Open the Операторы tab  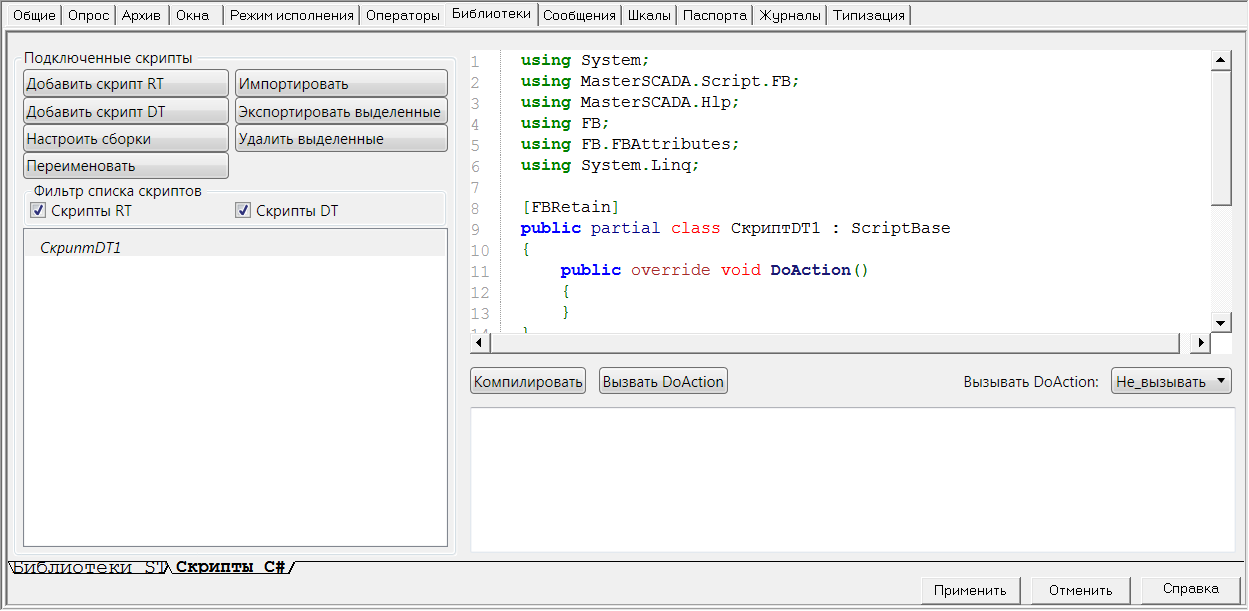click(403, 15)
